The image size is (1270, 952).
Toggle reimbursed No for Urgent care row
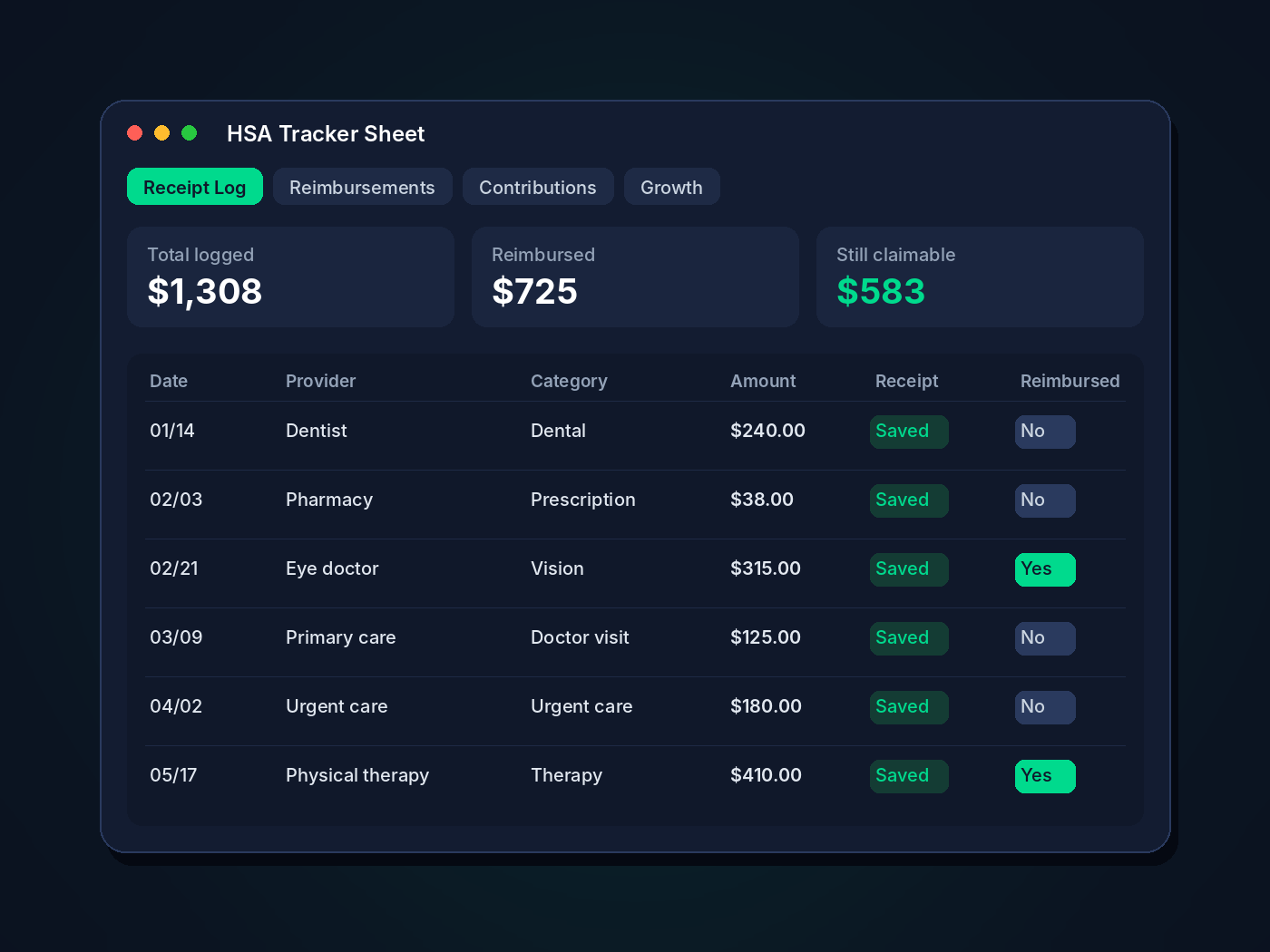click(1045, 707)
